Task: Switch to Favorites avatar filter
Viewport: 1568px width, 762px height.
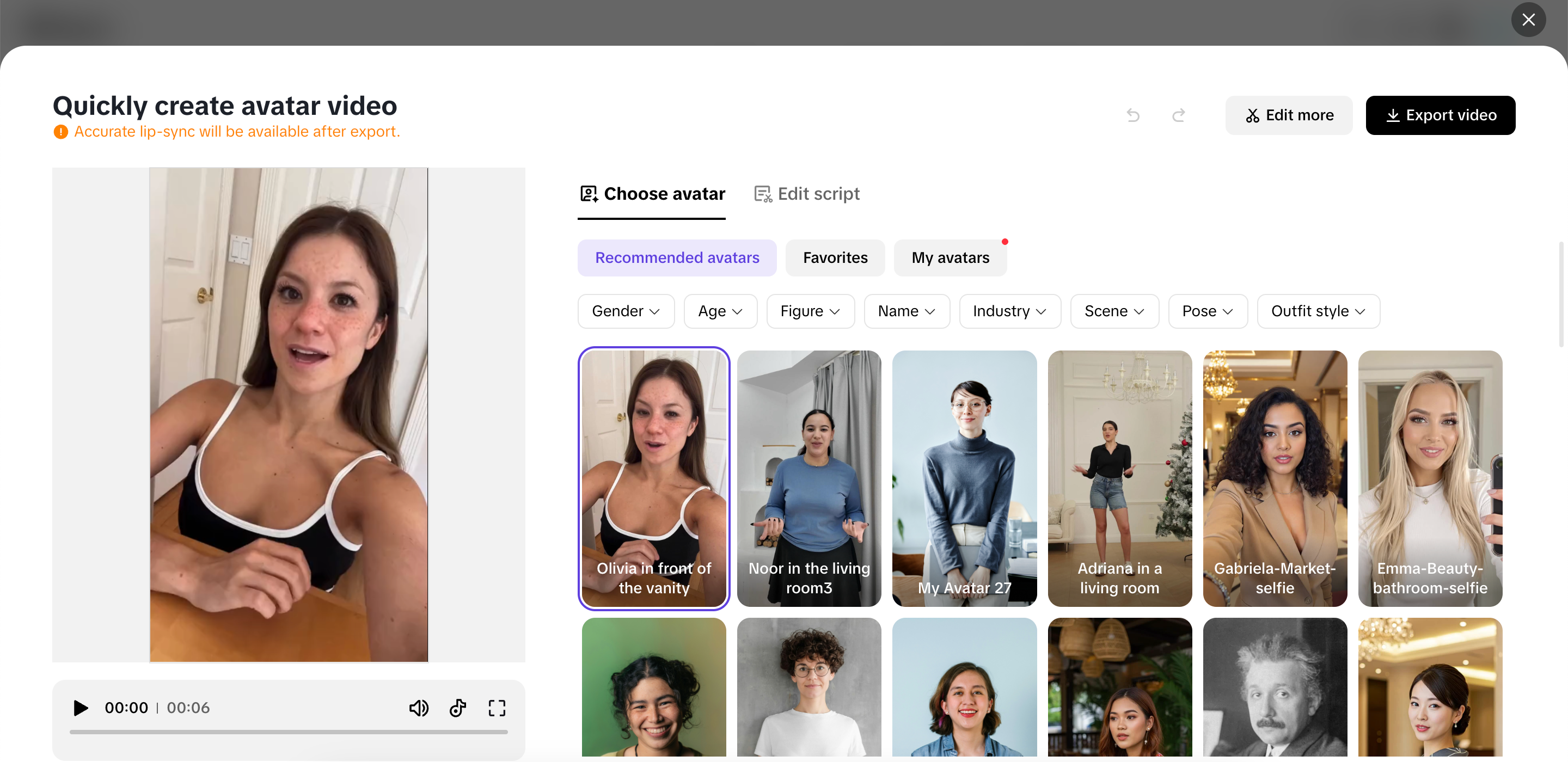Action: (x=835, y=258)
